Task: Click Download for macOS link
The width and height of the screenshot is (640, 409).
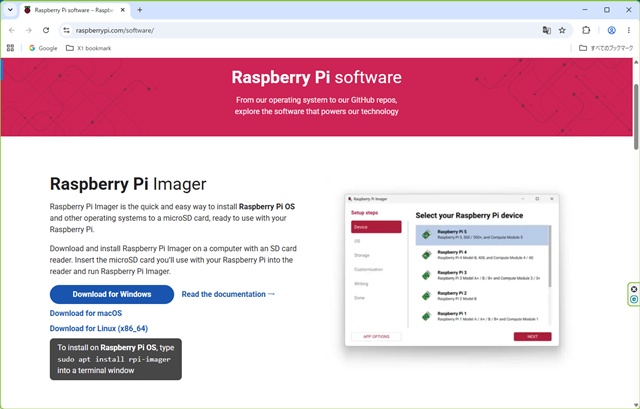Action: (x=86, y=313)
